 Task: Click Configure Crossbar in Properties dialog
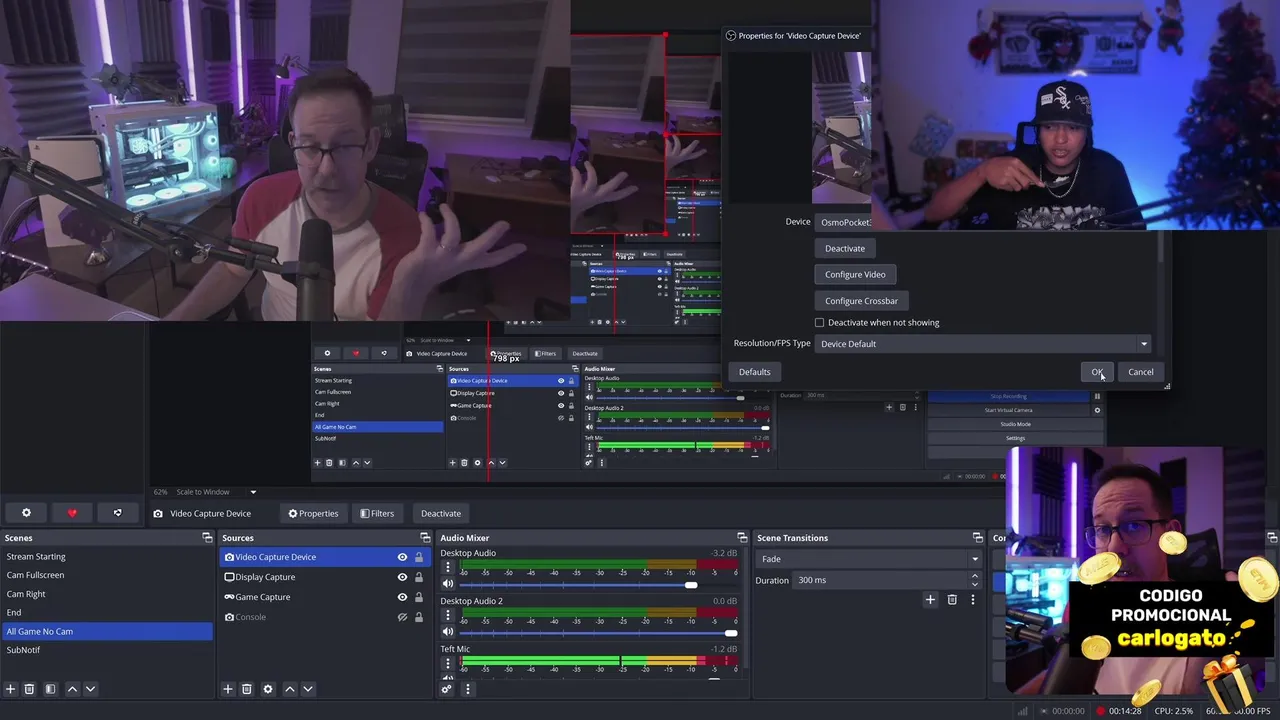(x=861, y=301)
